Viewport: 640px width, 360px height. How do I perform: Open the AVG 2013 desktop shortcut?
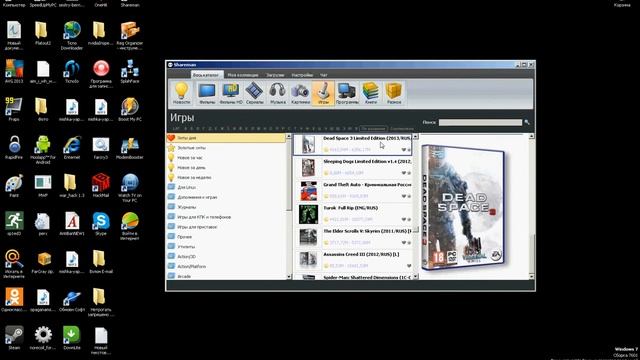[x=14, y=71]
